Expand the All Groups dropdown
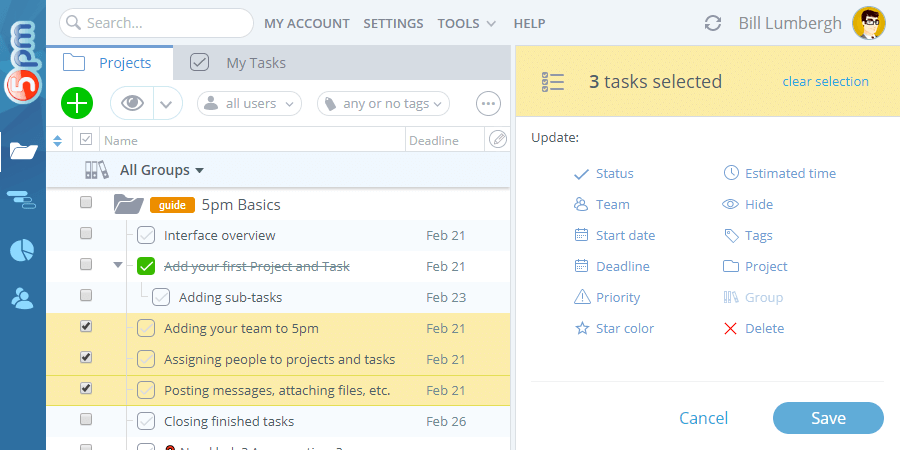The width and height of the screenshot is (900, 450). pos(161,170)
